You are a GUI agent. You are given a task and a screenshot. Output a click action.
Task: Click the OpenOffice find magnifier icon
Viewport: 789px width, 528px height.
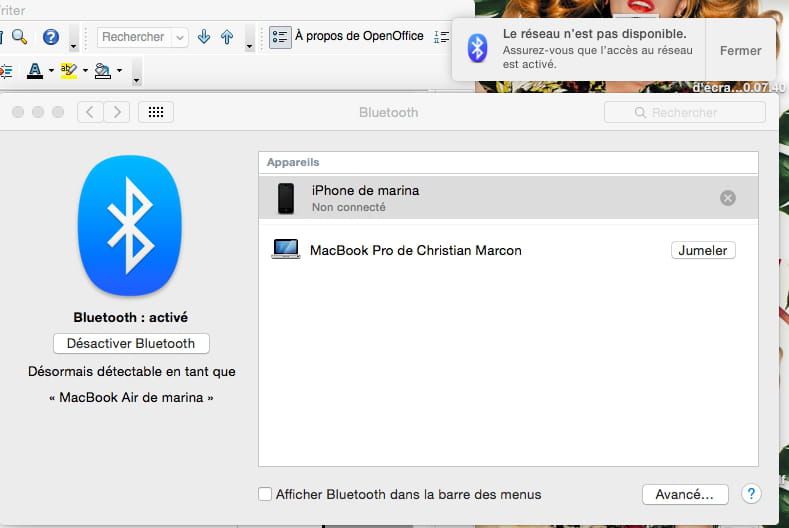19,37
